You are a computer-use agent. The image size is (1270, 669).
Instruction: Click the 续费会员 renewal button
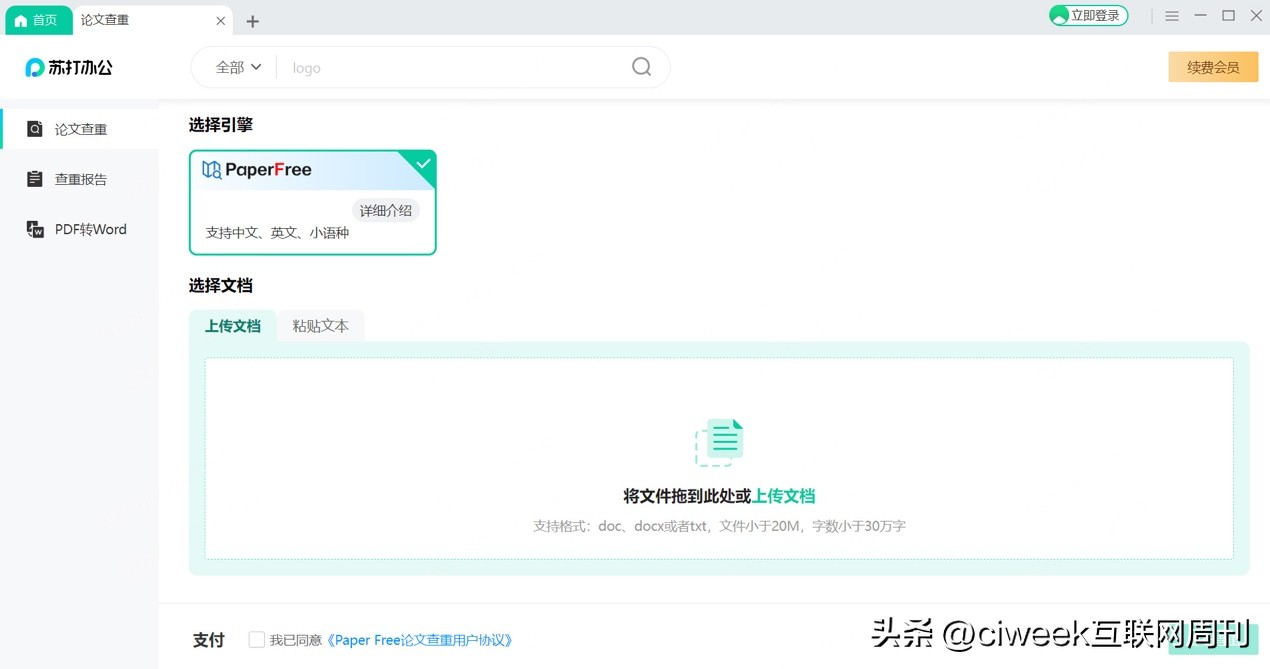coord(1213,67)
